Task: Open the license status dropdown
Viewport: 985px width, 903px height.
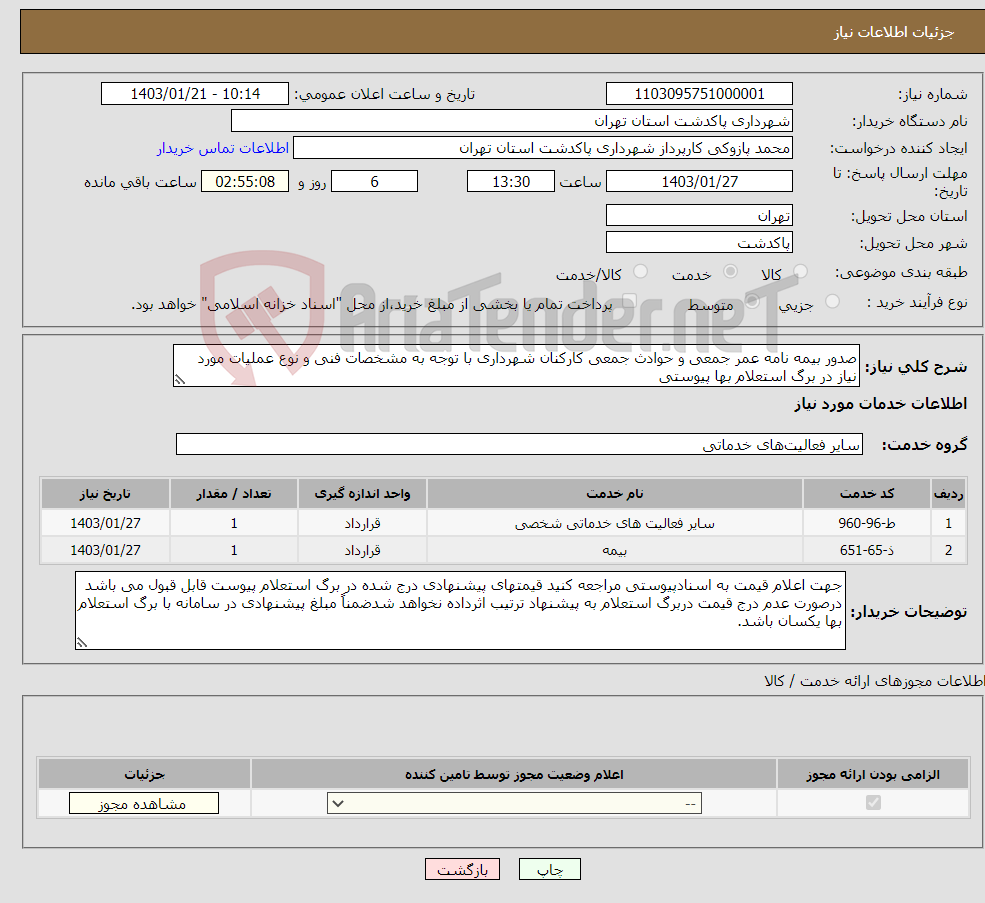Action: pyautogui.click(x=514, y=803)
